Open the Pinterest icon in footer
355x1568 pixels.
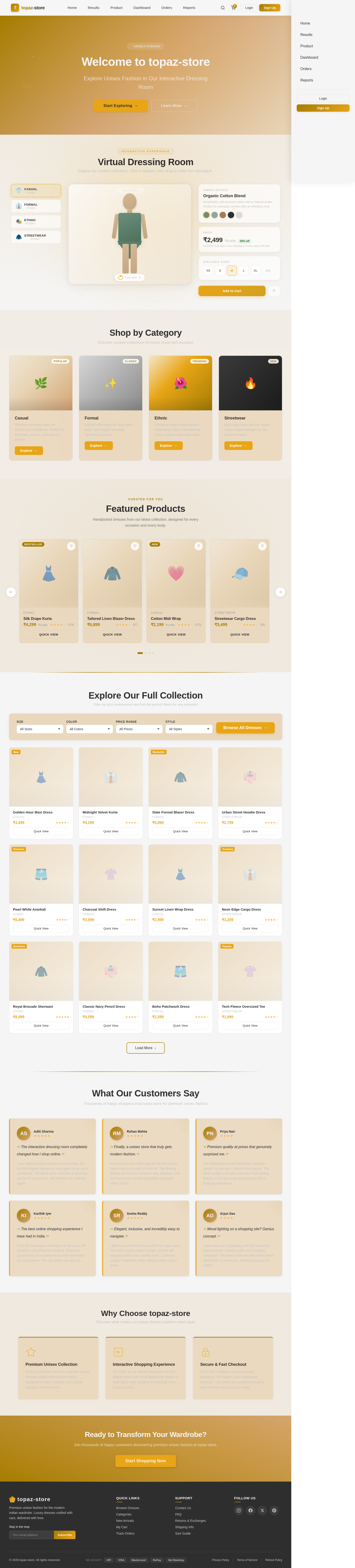point(274,1510)
